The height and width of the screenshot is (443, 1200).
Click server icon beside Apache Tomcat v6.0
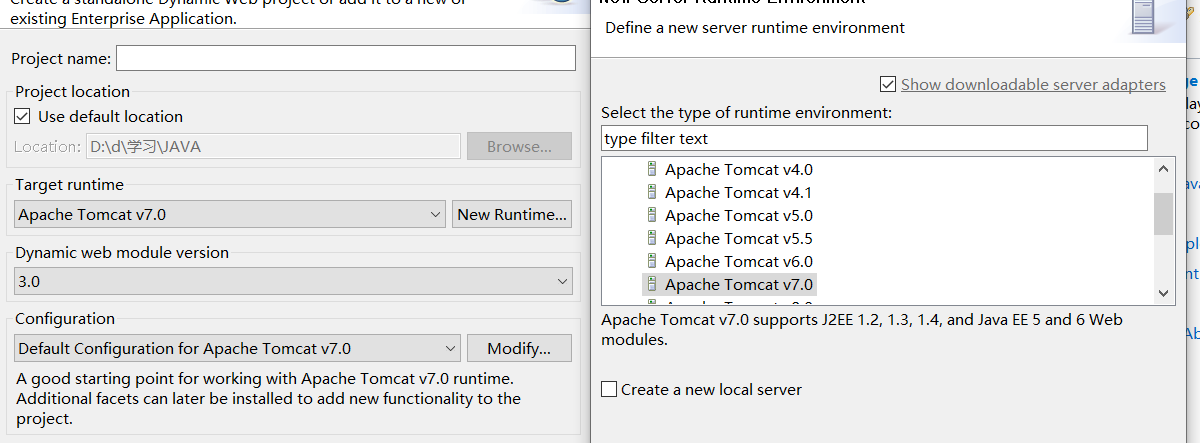click(652, 261)
